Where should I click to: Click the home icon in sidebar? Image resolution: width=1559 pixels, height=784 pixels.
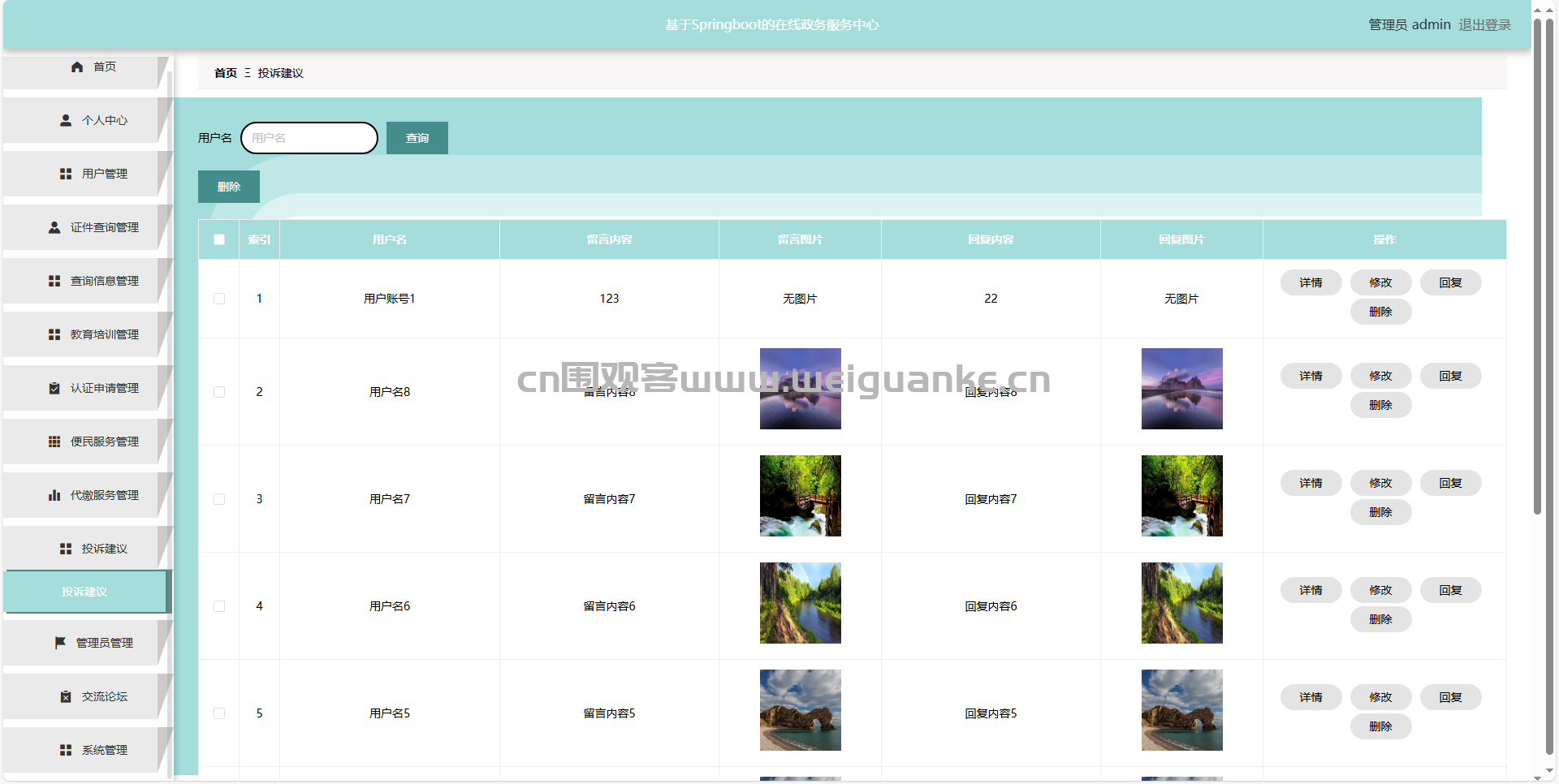click(77, 67)
